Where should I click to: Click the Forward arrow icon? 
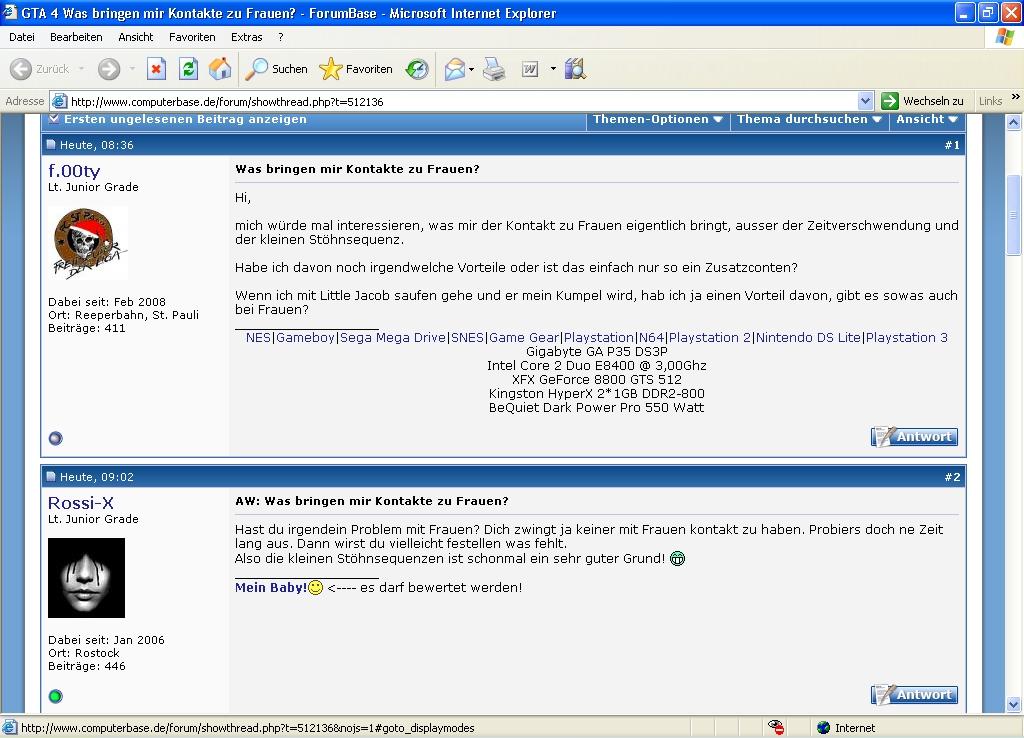click(x=109, y=69)
